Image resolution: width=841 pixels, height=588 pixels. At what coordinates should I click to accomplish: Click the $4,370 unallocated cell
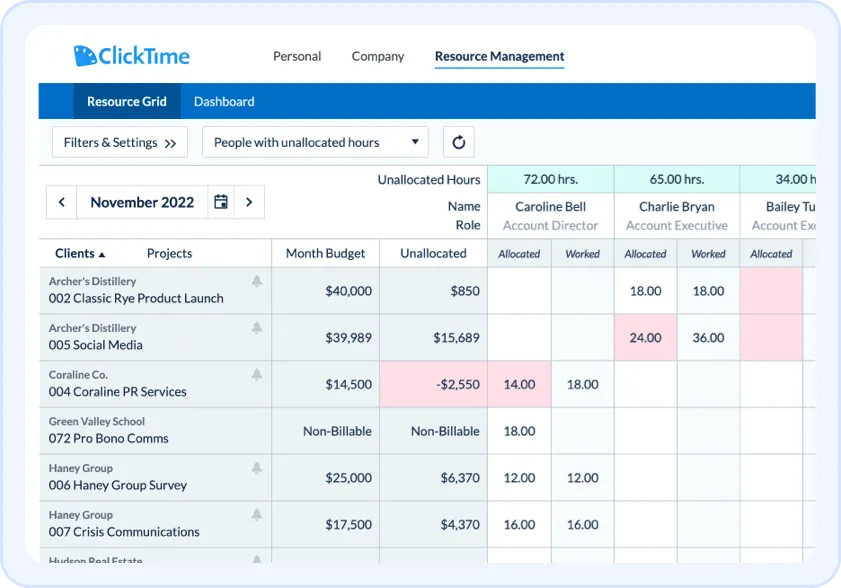click(x=433, y=524)
